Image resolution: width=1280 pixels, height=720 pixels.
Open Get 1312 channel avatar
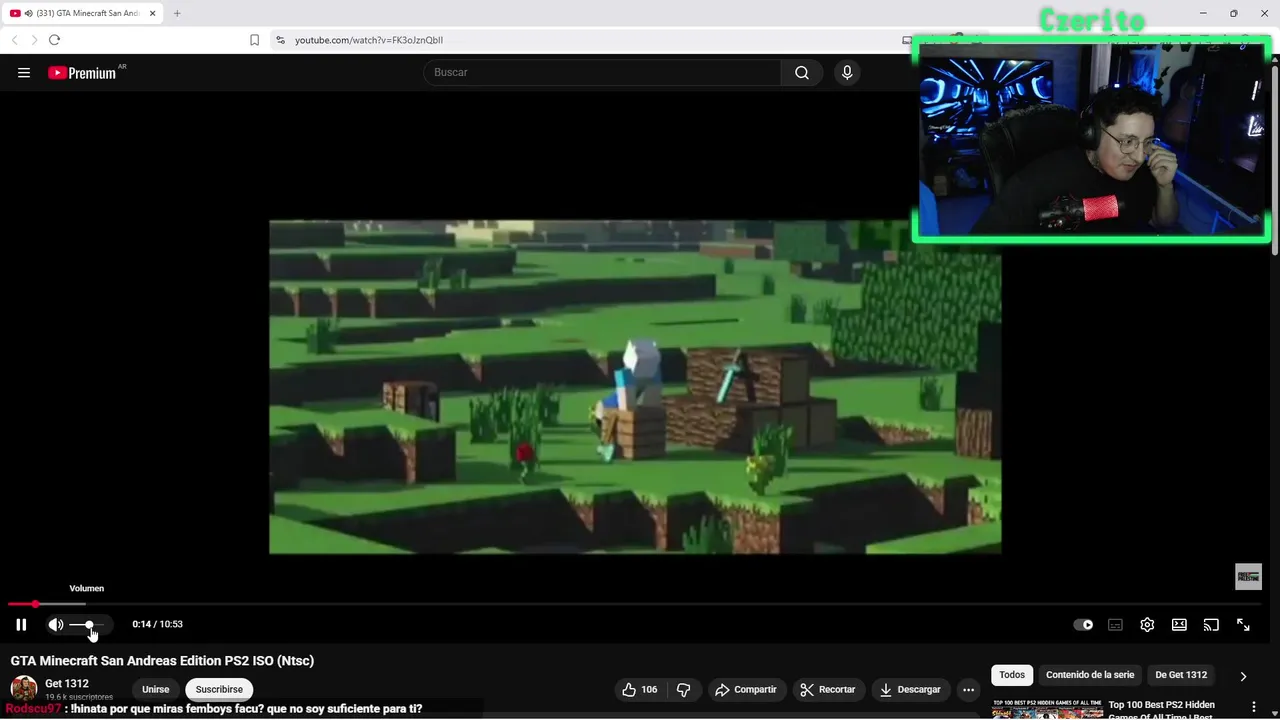coord(24,689)
